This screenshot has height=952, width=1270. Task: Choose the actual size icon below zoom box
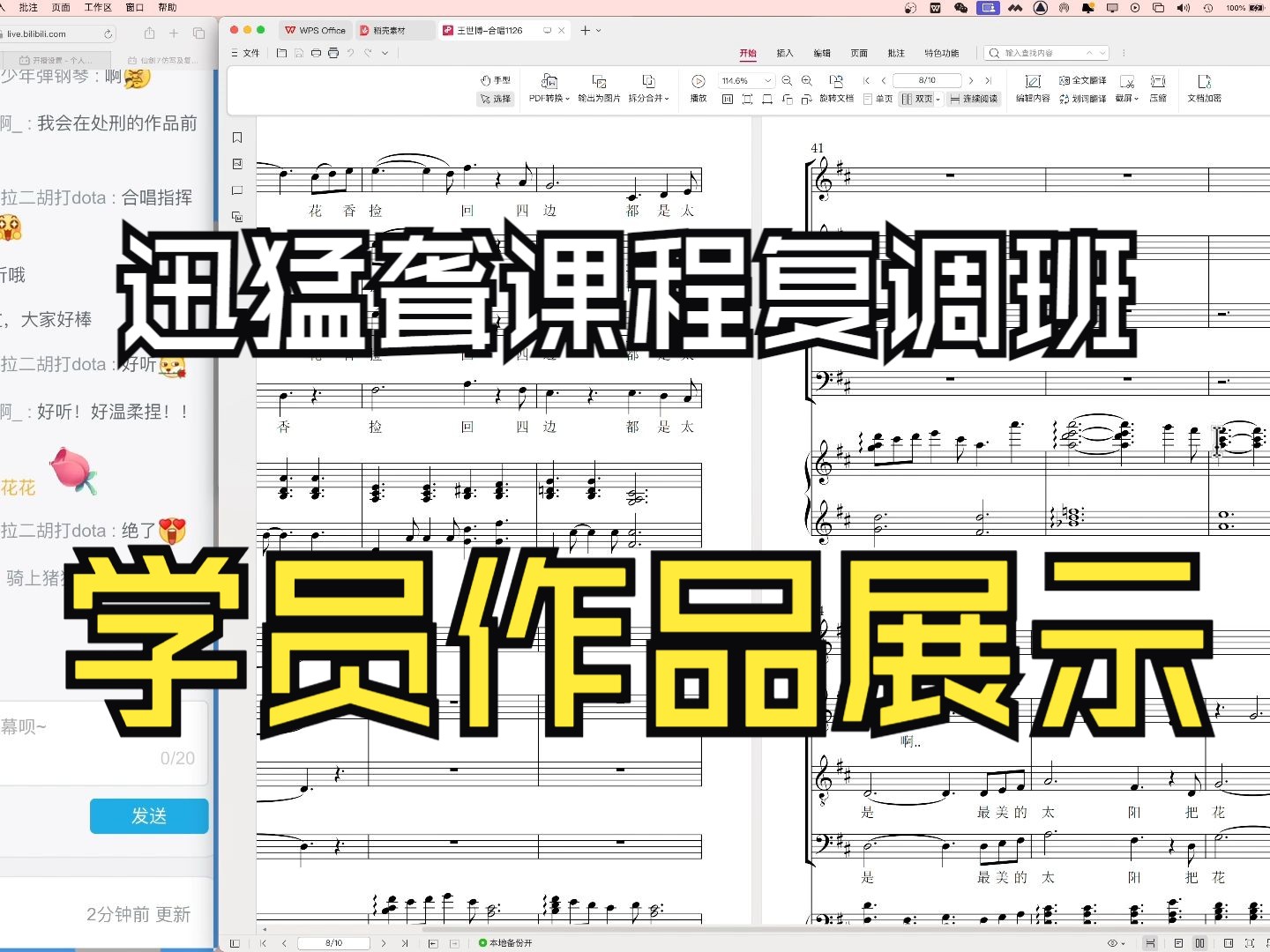(x=728, y=100)
